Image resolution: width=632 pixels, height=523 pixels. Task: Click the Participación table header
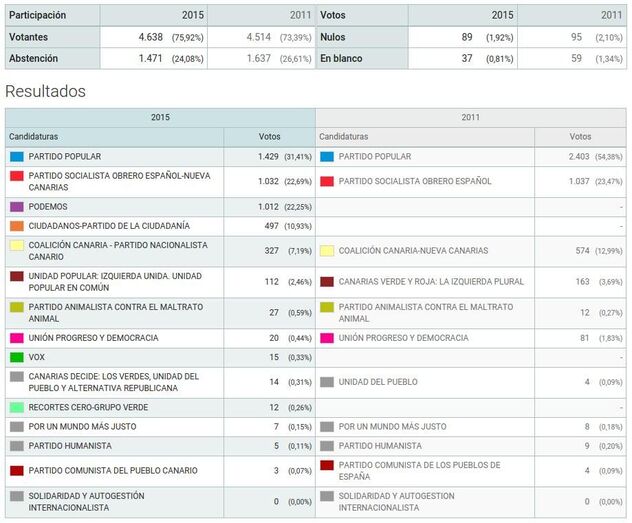point(37,16)
